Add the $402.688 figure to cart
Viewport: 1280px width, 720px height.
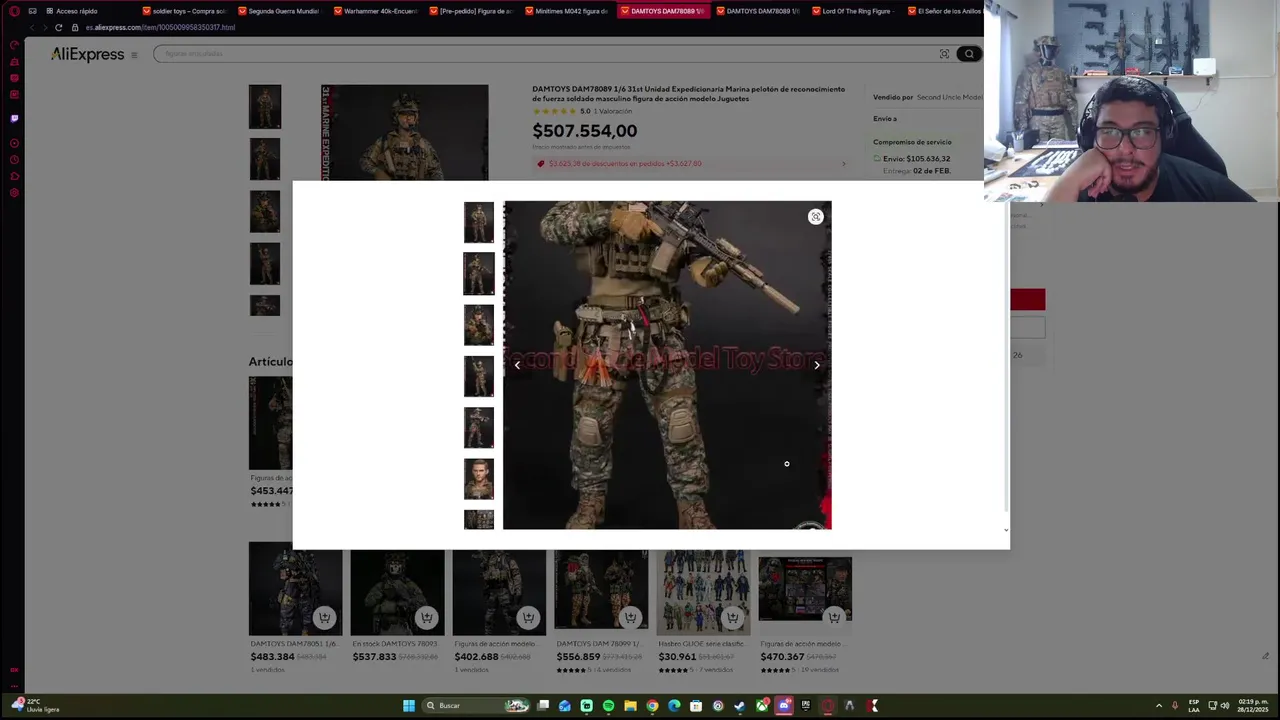[528, 617]
